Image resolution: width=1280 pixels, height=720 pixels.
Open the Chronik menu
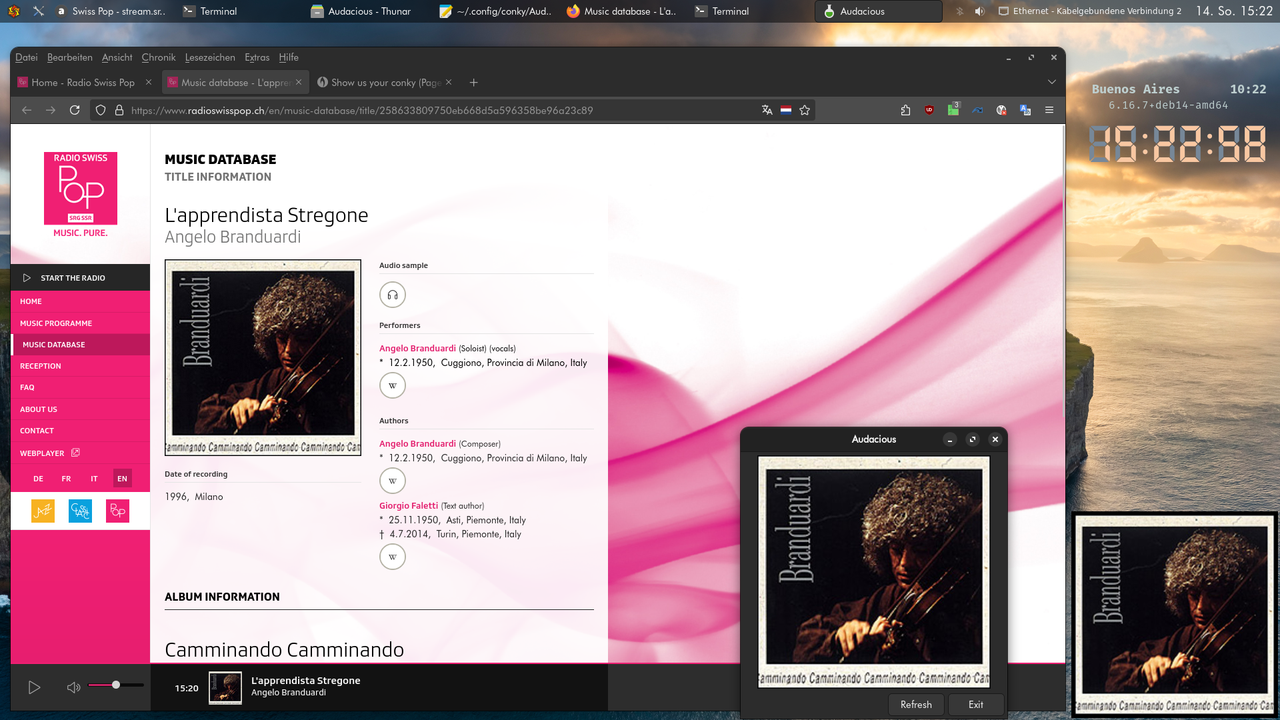pos(158,58)
